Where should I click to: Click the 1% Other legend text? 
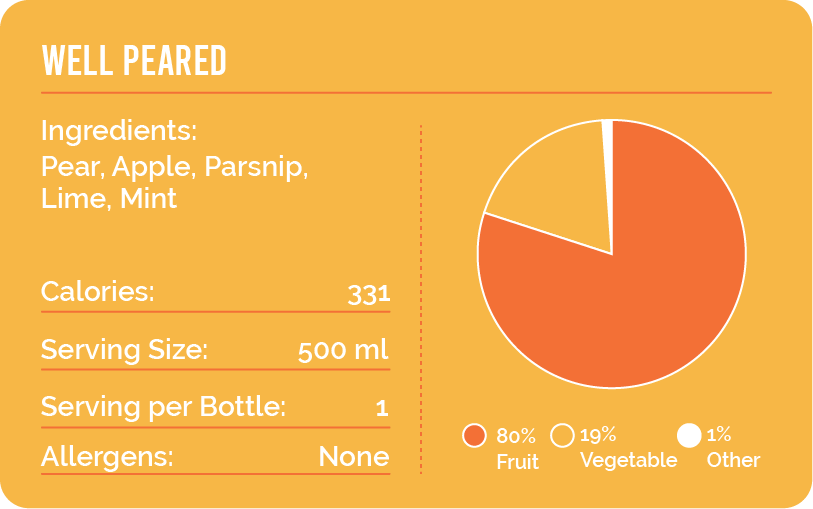click(733, 448)
